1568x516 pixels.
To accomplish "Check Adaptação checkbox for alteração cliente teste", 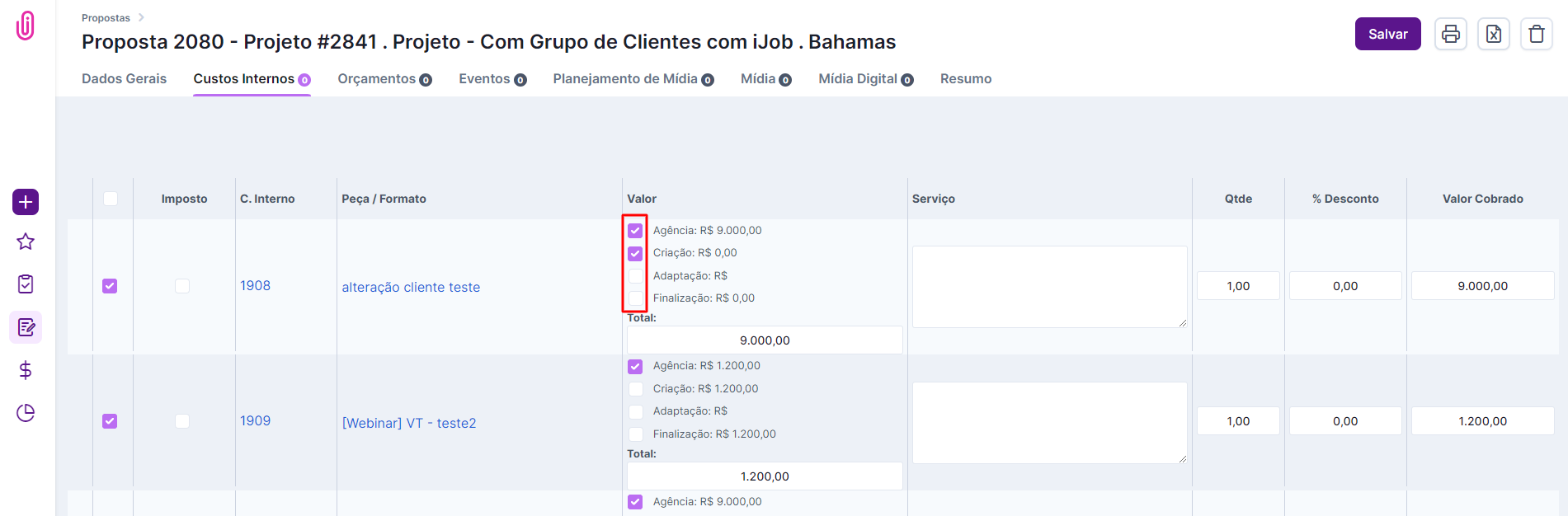I will pyautogui.click(x=635, y=276).
